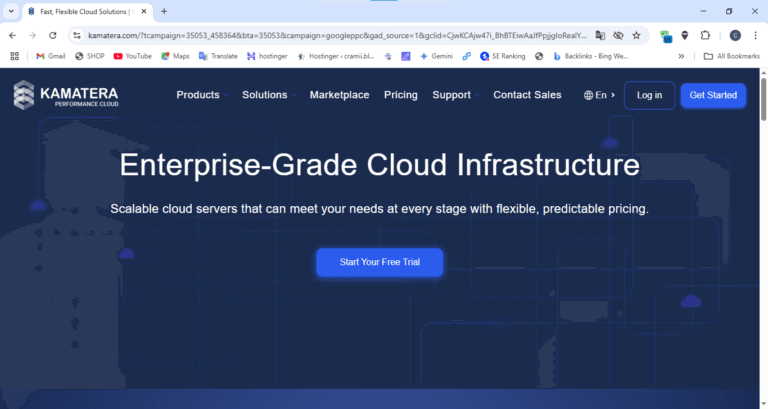Click the Get Started button
Viewport: 768px width, 409px height.
click(713, 95)
